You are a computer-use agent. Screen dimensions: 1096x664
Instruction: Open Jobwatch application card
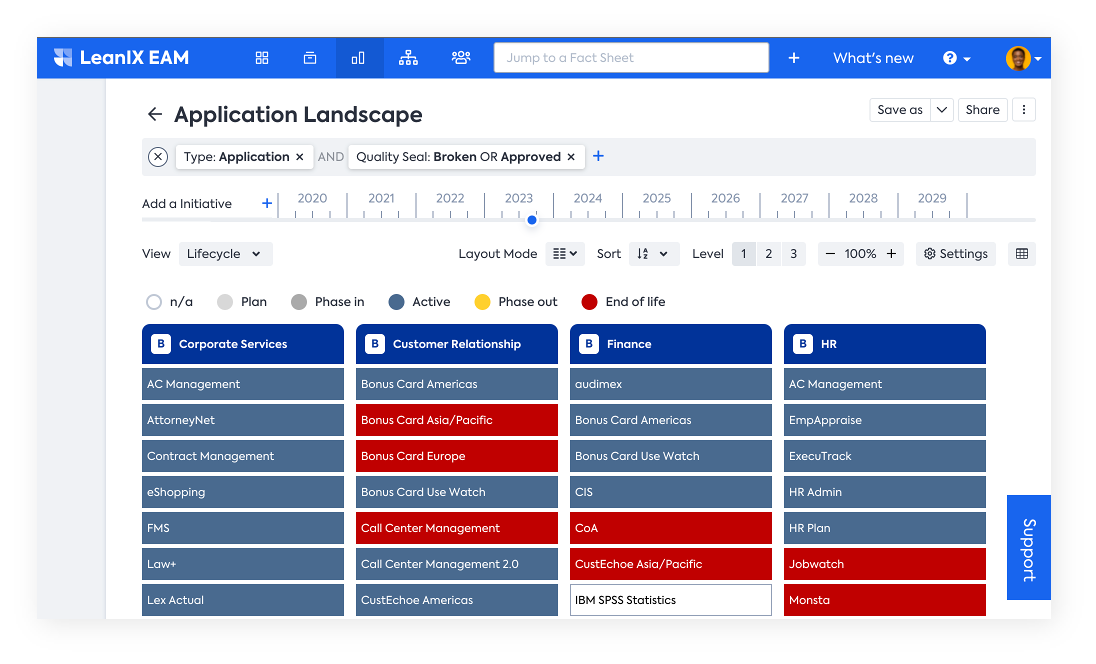point(884,564)
